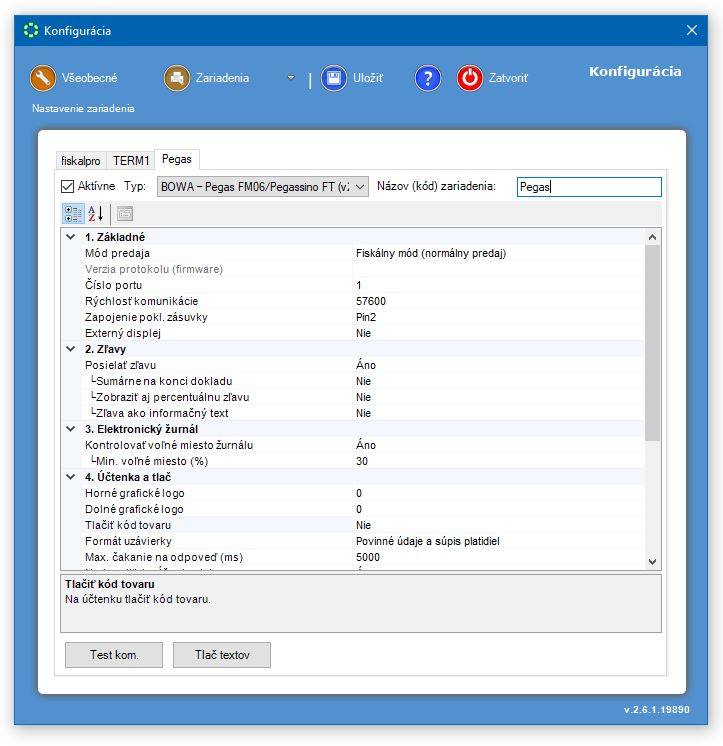Viewport: 723px width, 746px height.
Task: Switch to the fiskalpro tab
Action: tap(81, 160)
